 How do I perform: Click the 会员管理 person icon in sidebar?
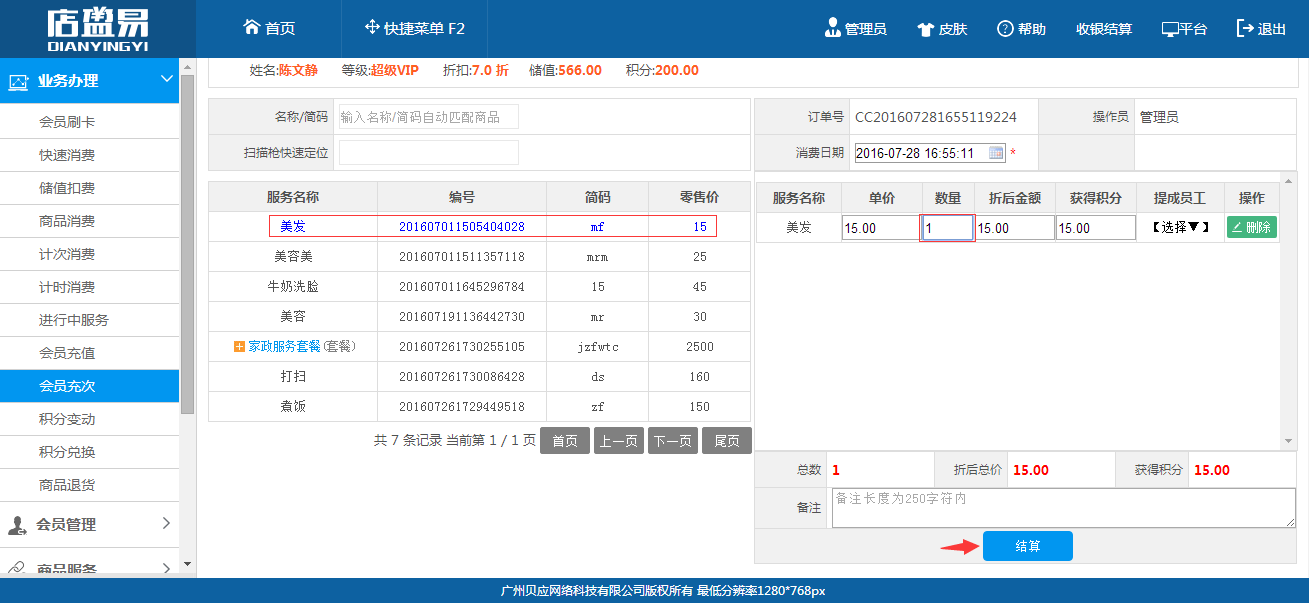(x=17, y=525)
